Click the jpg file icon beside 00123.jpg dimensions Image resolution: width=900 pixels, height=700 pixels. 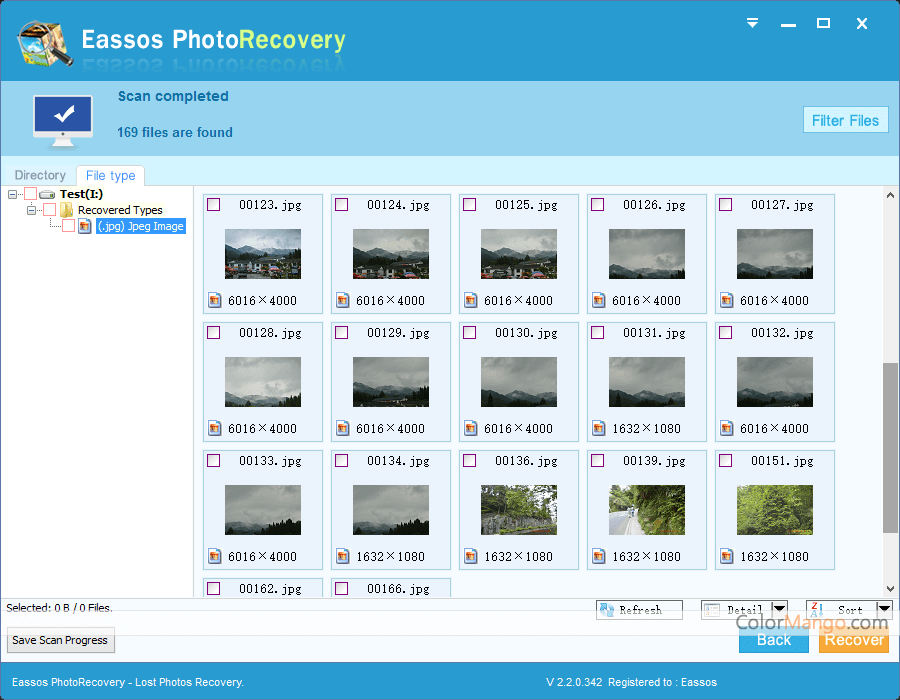click(x=214, y=300)
